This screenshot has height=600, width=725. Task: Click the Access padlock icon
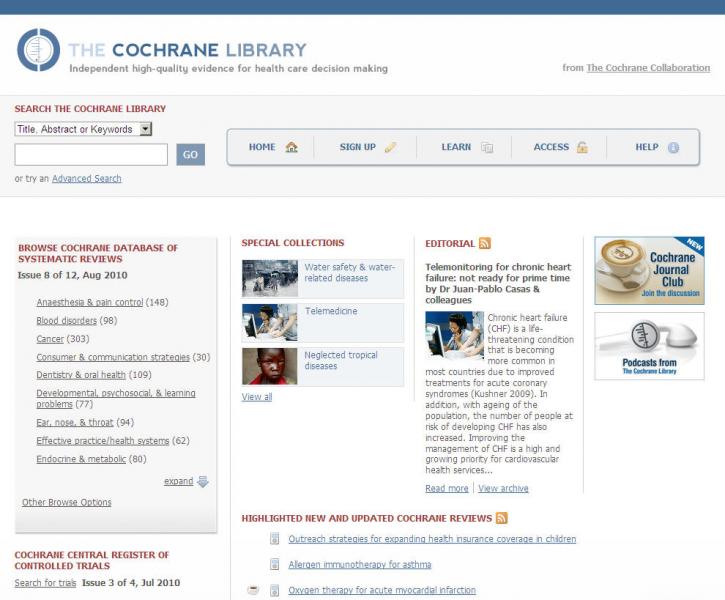(x=582, y=147)
